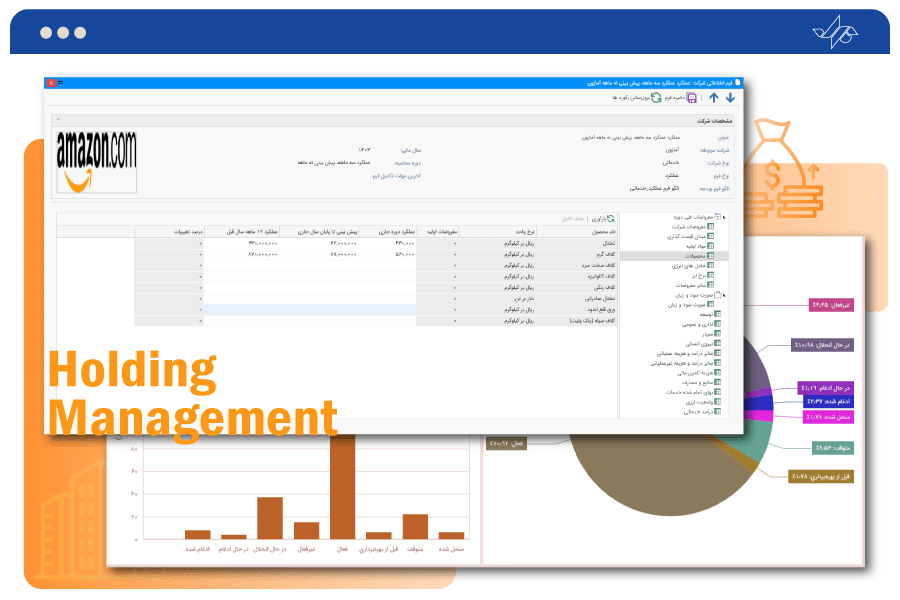Click the purple غیرفعال pie chart legend label
This screenshot has width=900, height=600.
(x=827, y=305)
